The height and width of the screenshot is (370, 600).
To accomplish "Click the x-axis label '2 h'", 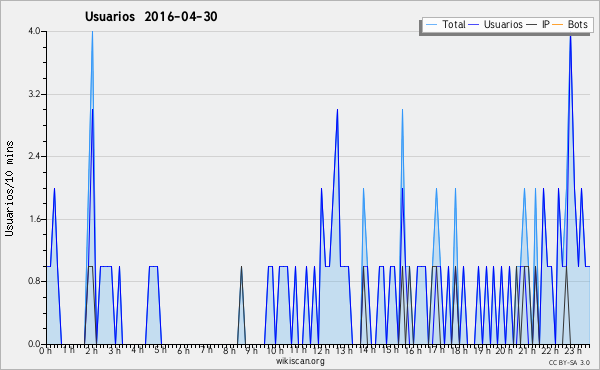I will (x=91, y=350).
